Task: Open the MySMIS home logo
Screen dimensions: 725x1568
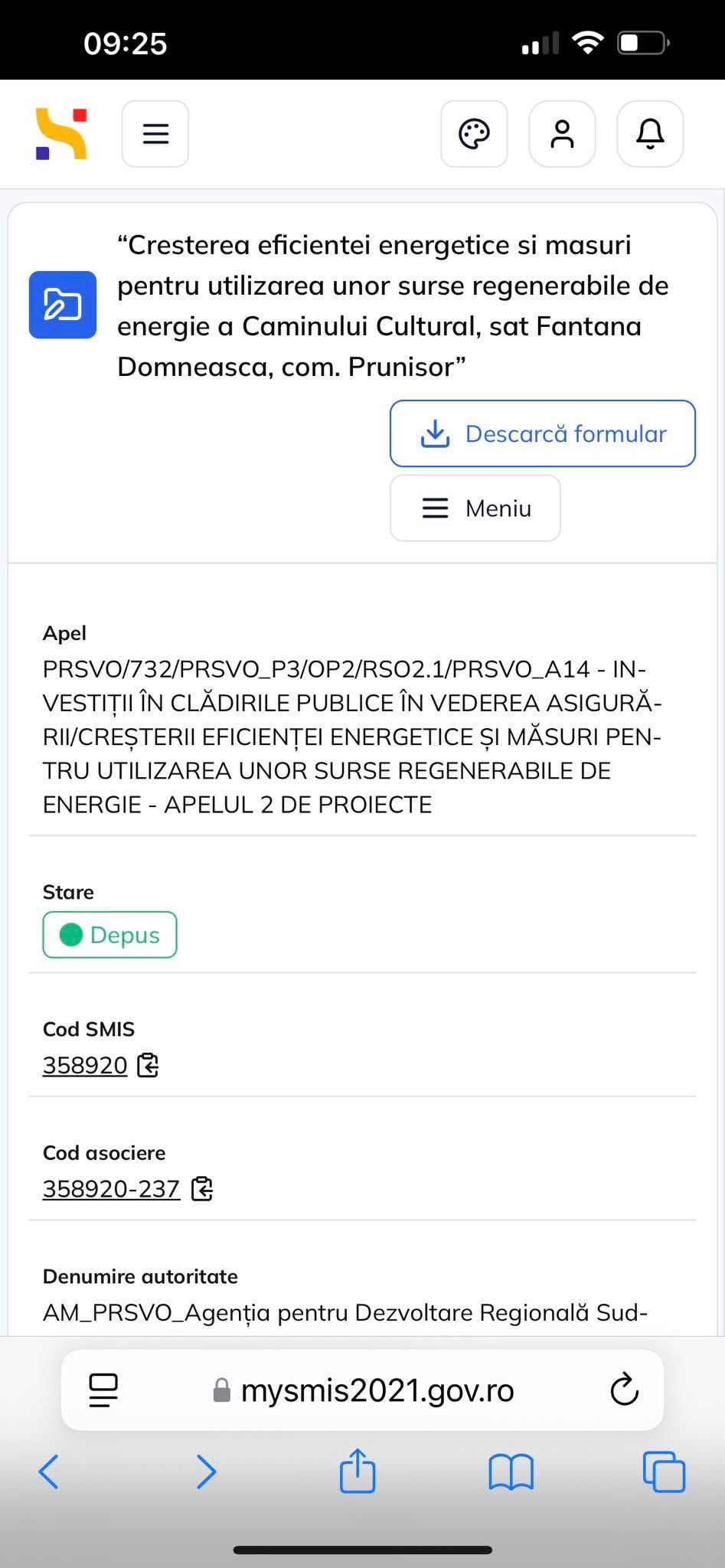Action: [x=61, y=134]
